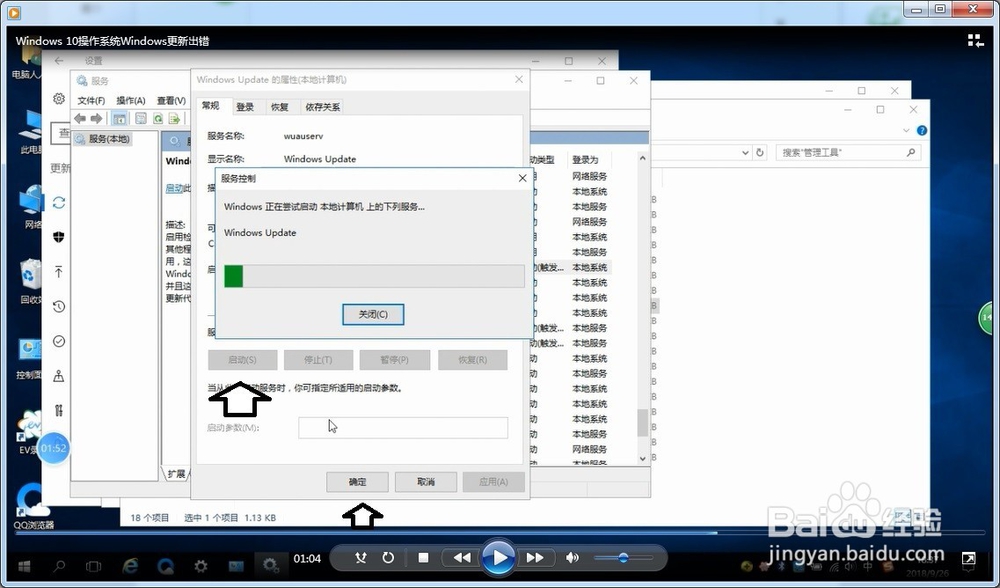Click 取消 in Windows Update properties
This screenshot has height=588, width=1000.
pos(425,482)
